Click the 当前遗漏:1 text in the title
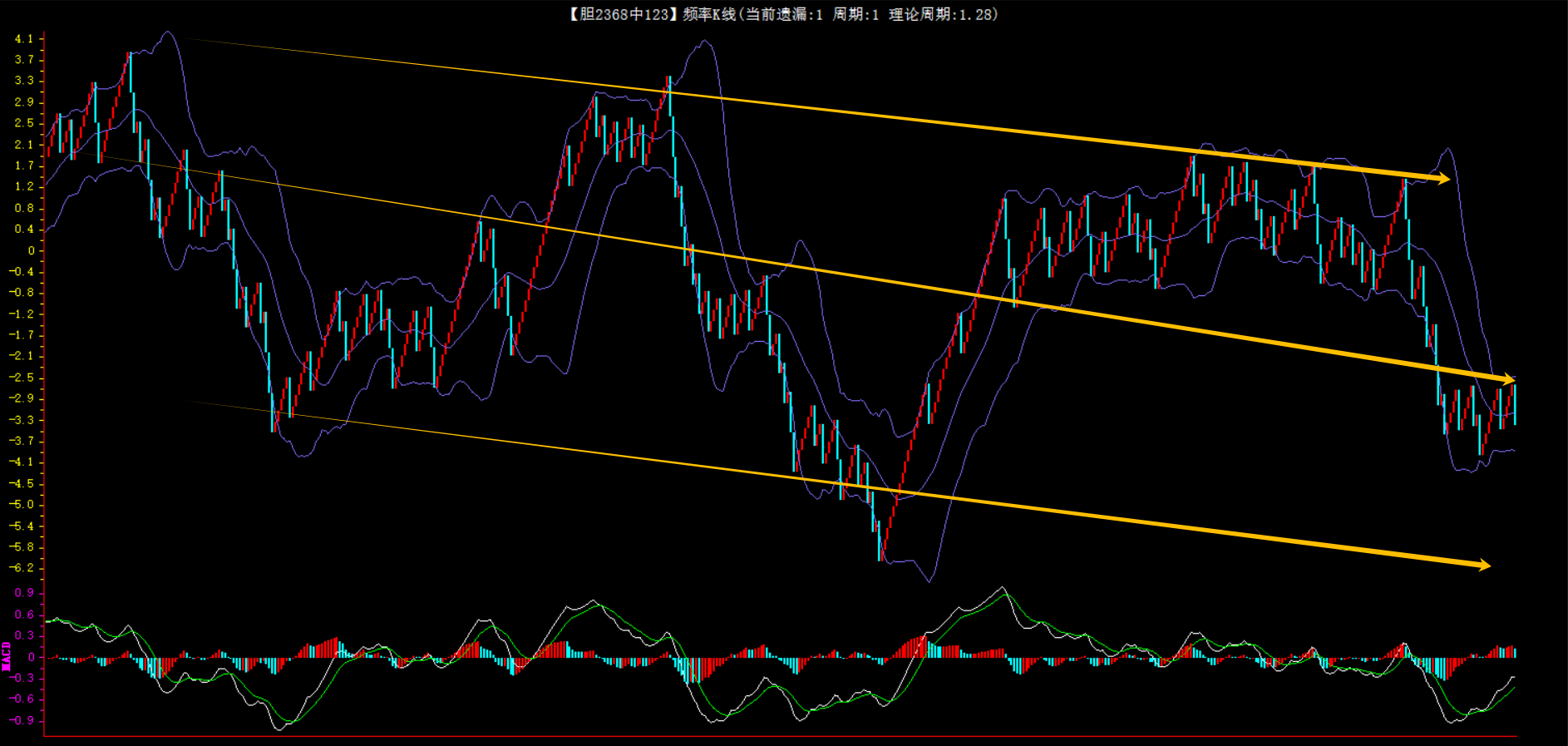 [x=783, y=14]
